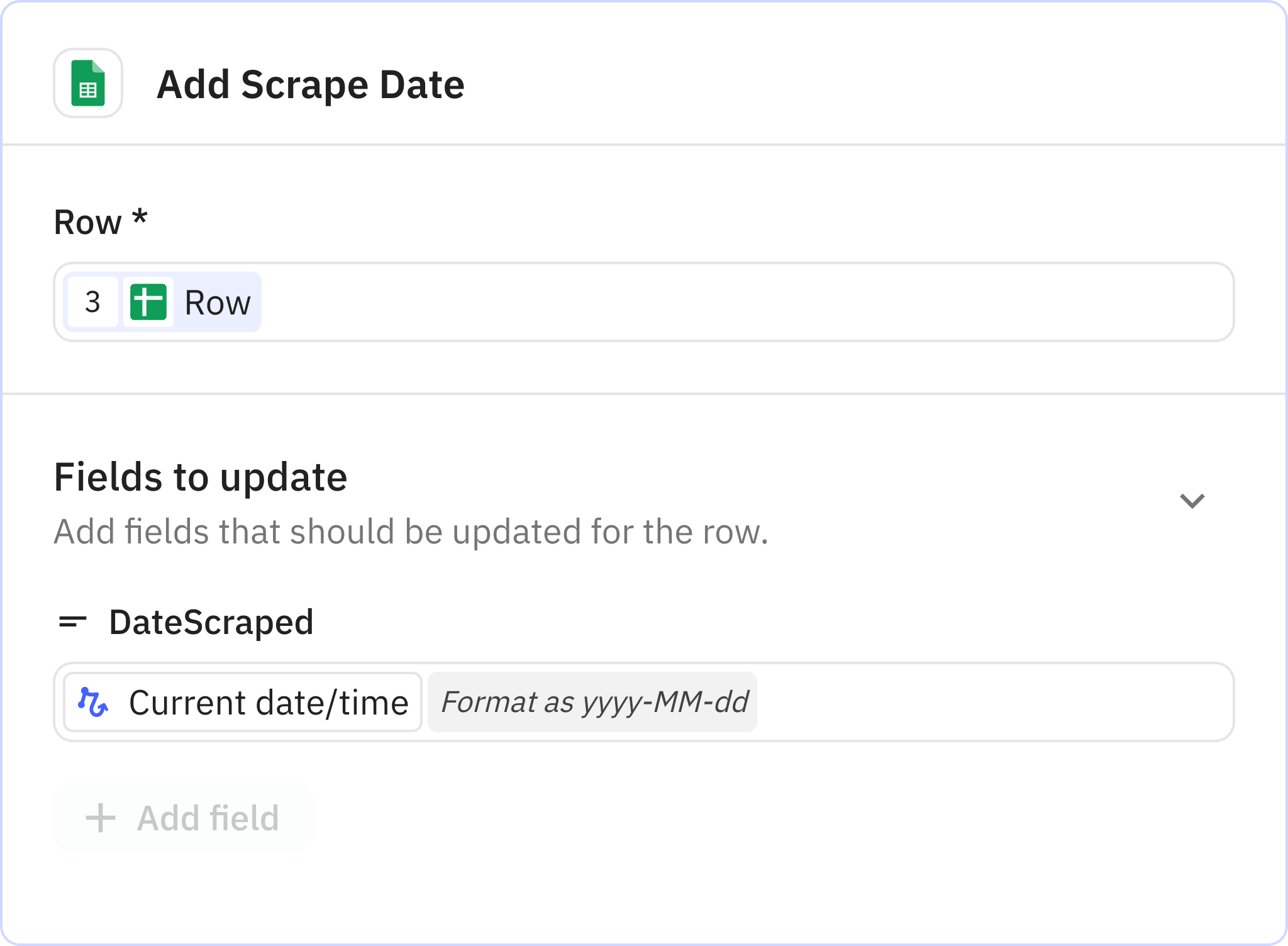
Task: Click the DateScraped field label
Action: pos(211,622)
